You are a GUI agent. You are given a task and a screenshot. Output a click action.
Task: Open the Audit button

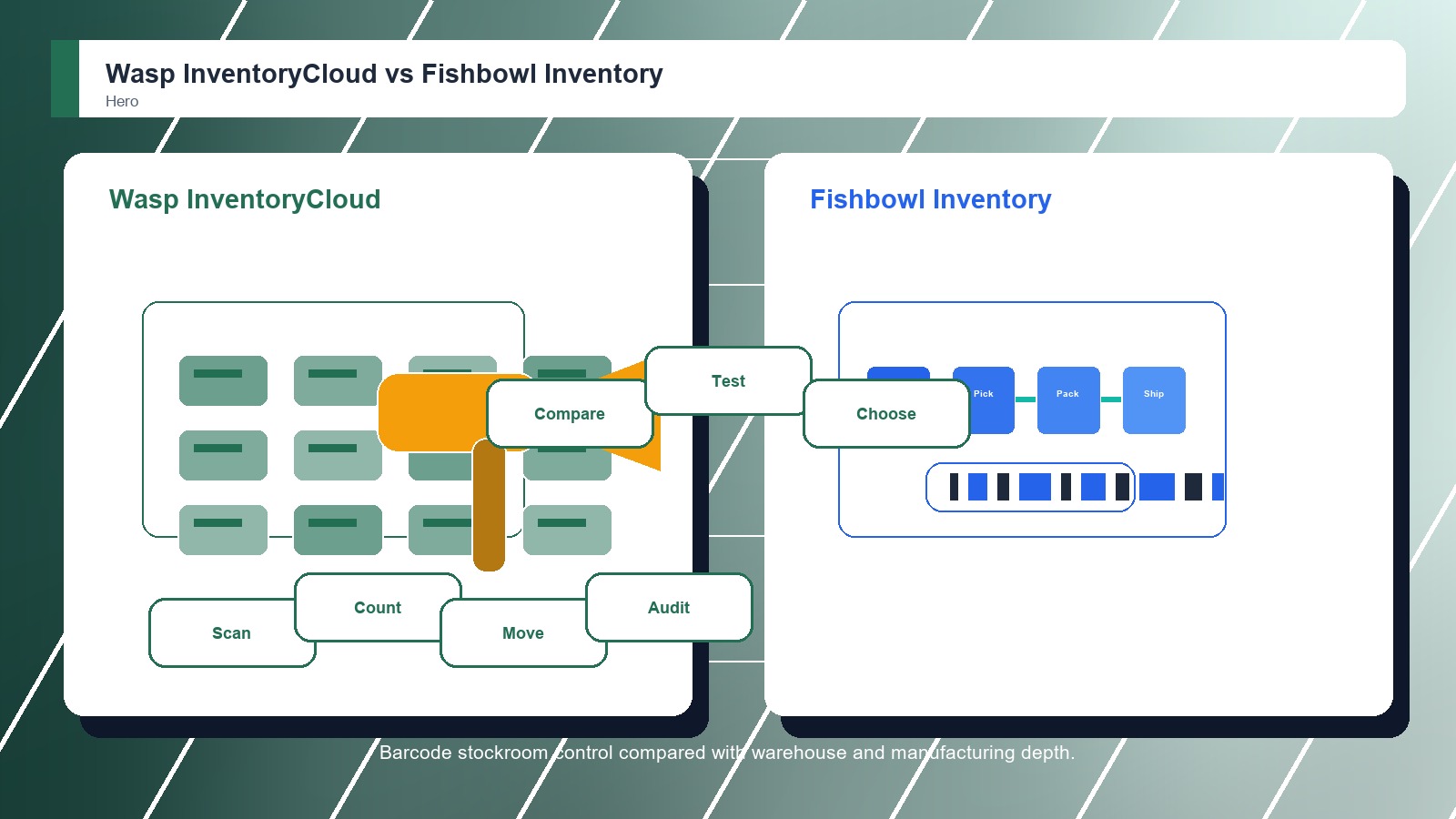[669, 607]
